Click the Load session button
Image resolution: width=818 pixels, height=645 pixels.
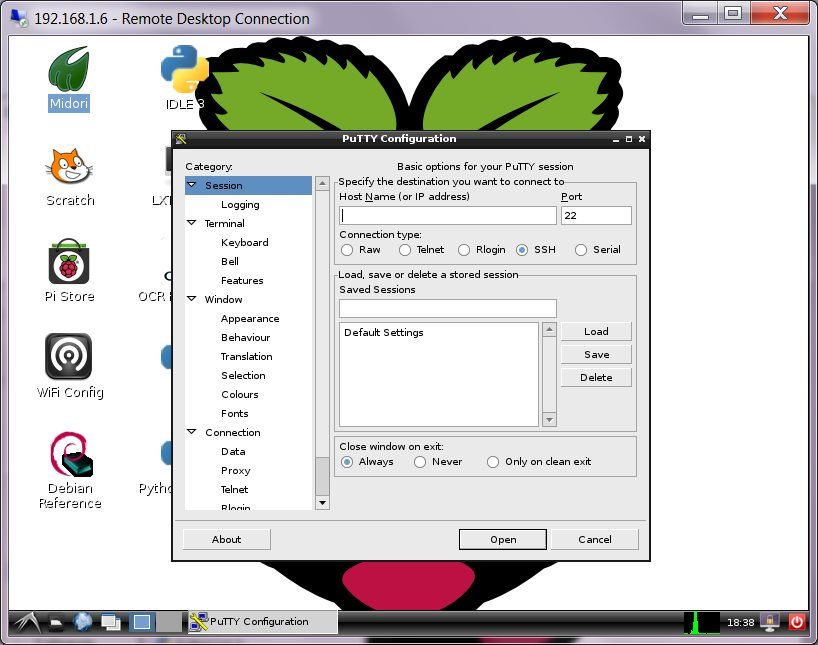coord(596,332)
